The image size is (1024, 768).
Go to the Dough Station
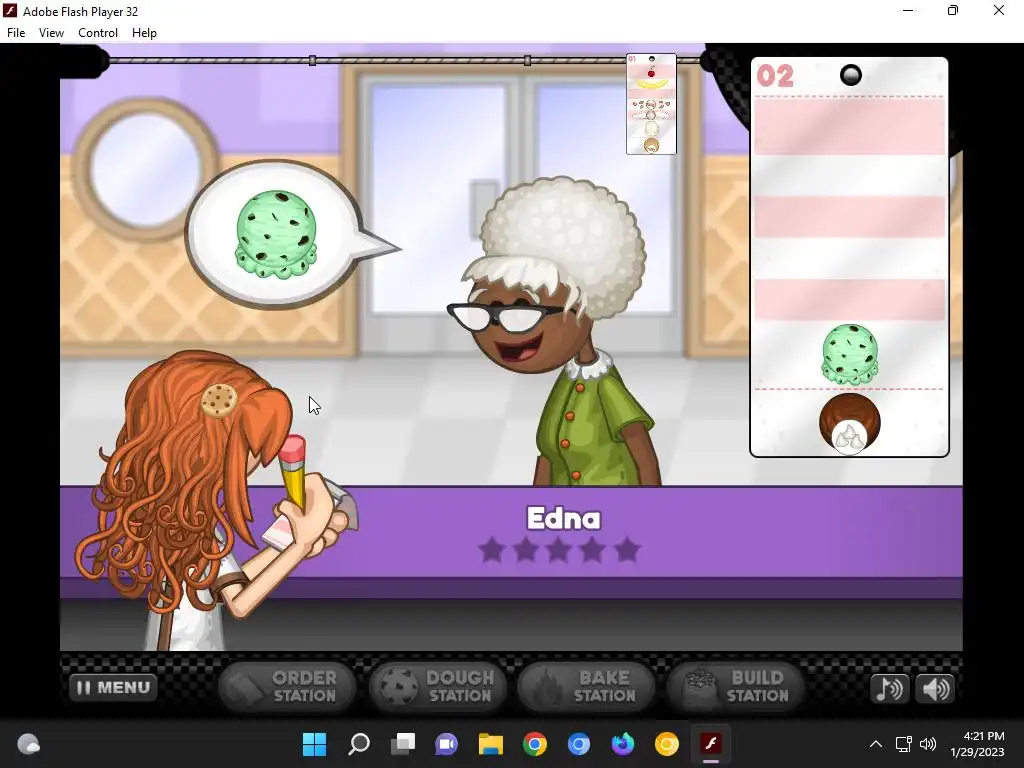pyautogui.click(x=438, y=687)
